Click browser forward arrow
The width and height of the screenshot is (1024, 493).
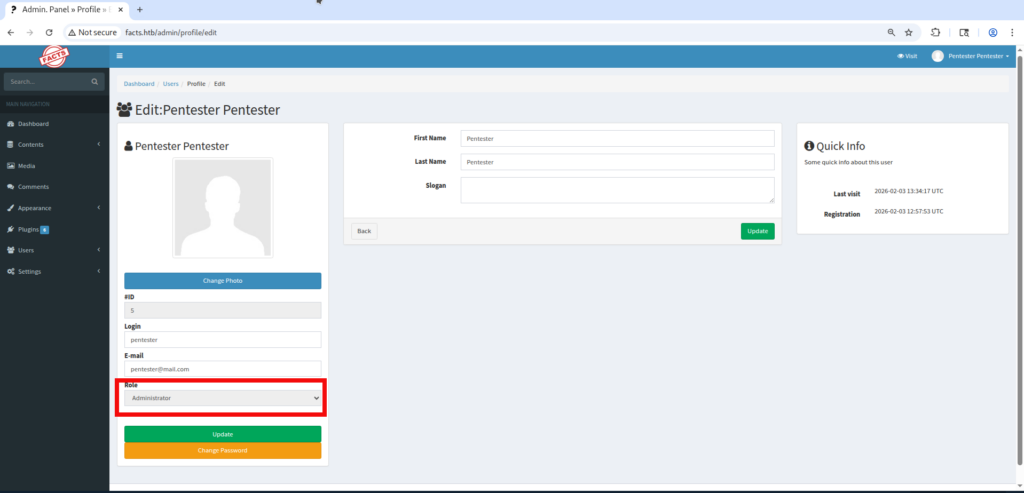[x=29, y=32]
